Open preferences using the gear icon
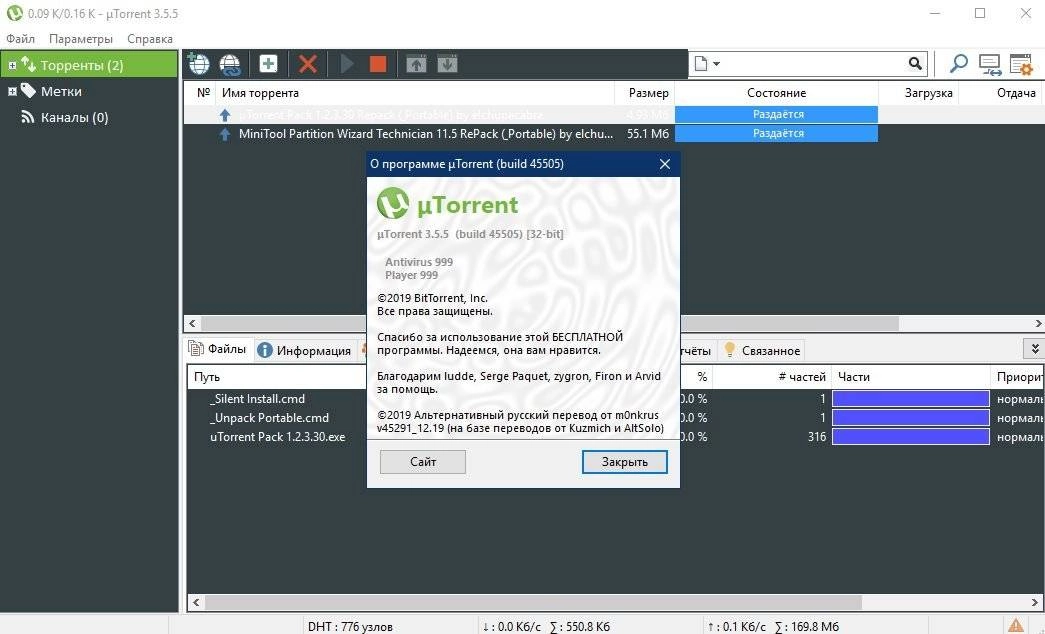The image size is (1045, 634). click(x=1020, y=63)
